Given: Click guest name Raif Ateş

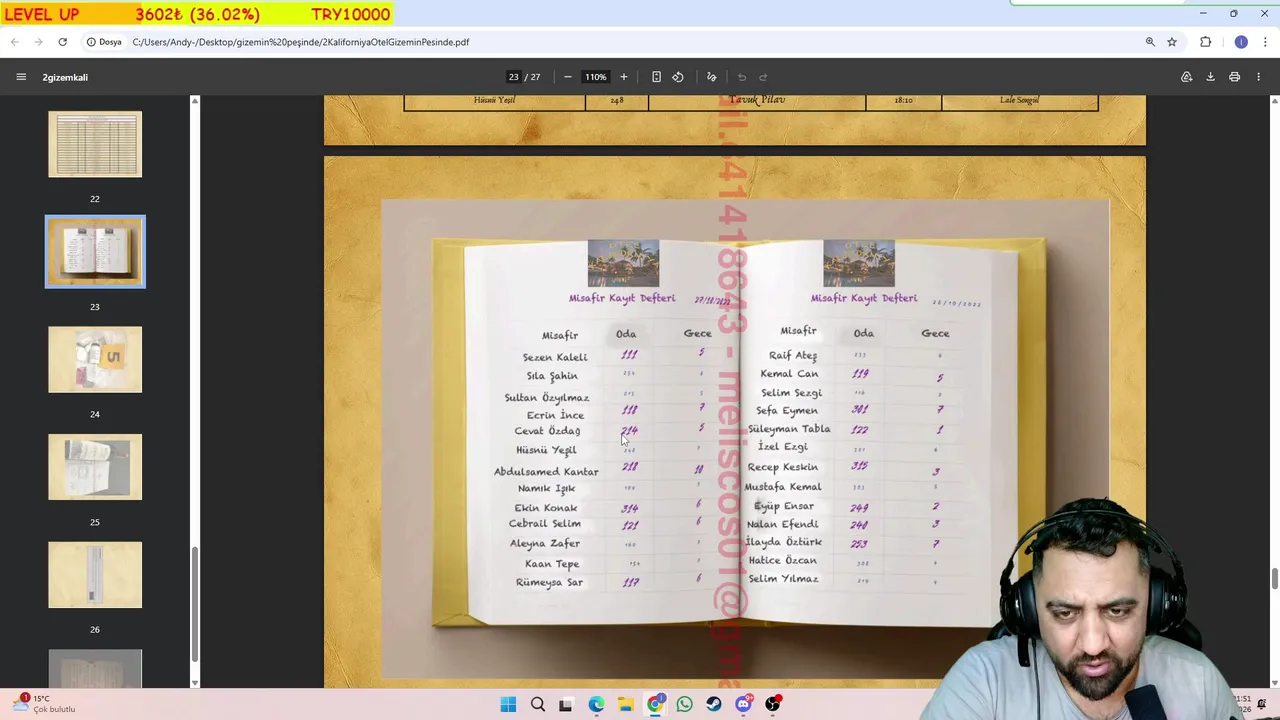Looking at the screenshot, I should (793, 355).
